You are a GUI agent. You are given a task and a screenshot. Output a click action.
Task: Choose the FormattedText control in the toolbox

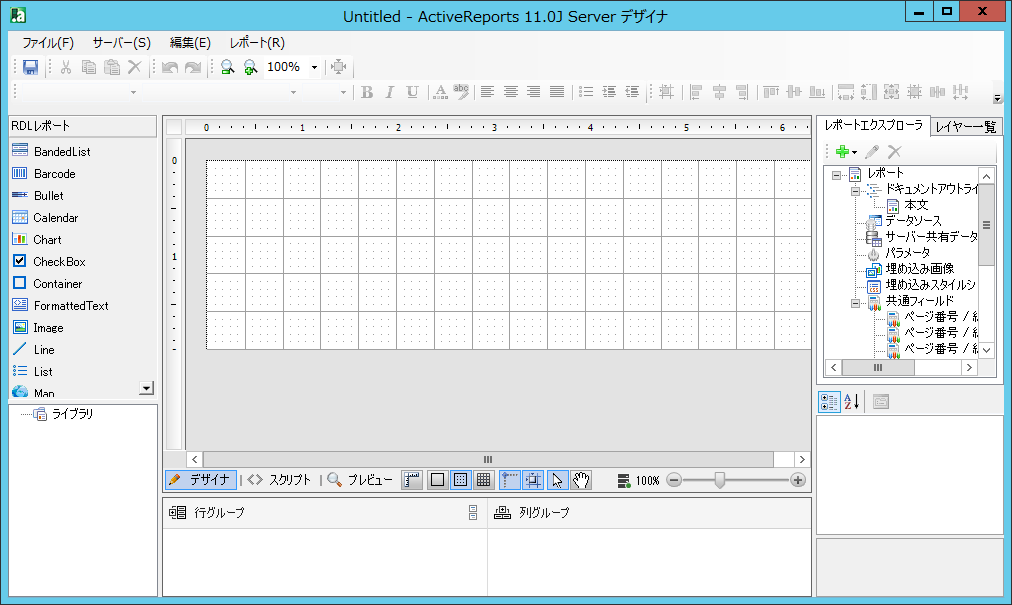[70, 306]
